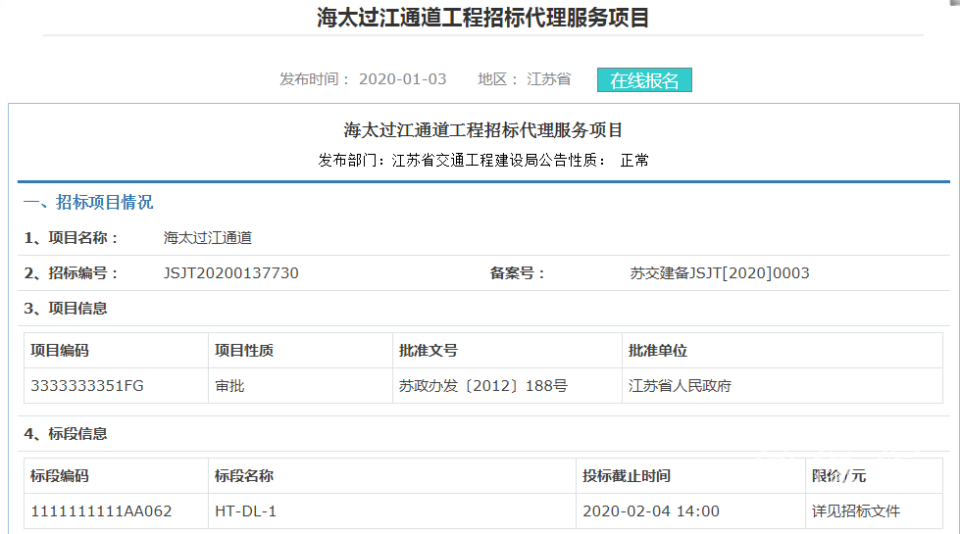
Task: Select the 一、招标项目情况 section heading
Action: pos(88,202)
